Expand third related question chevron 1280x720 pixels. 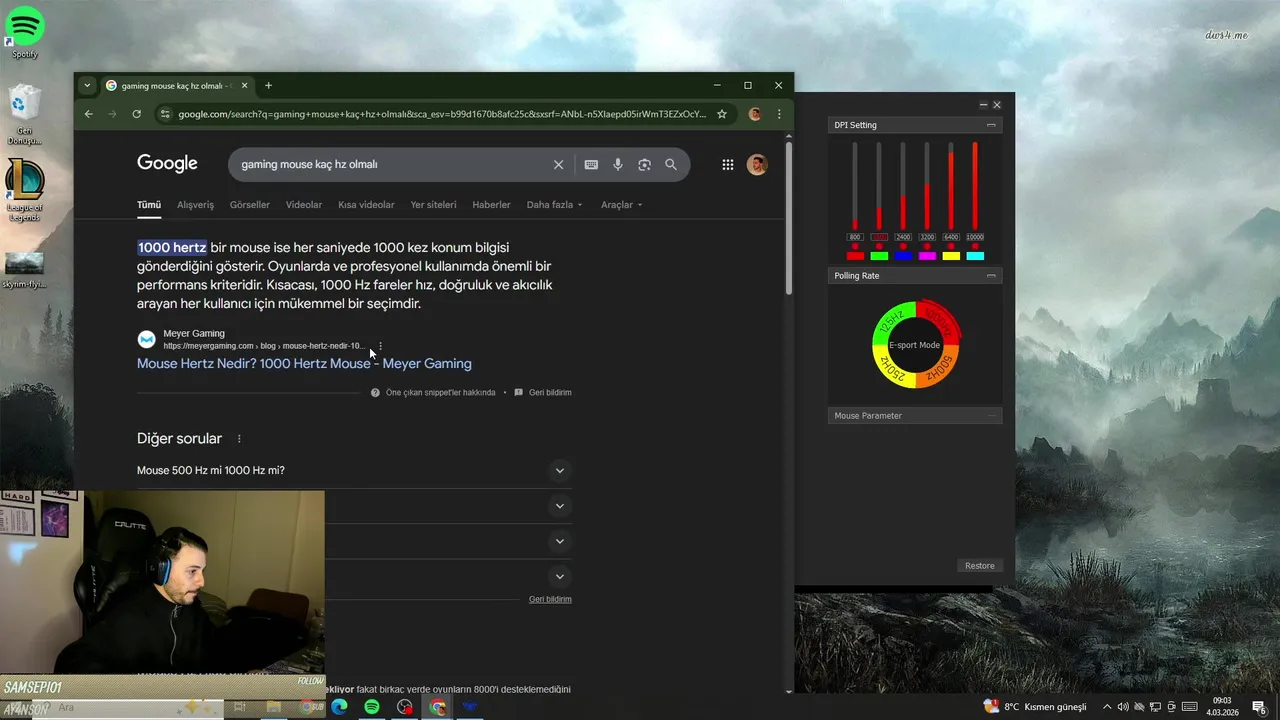560,541
